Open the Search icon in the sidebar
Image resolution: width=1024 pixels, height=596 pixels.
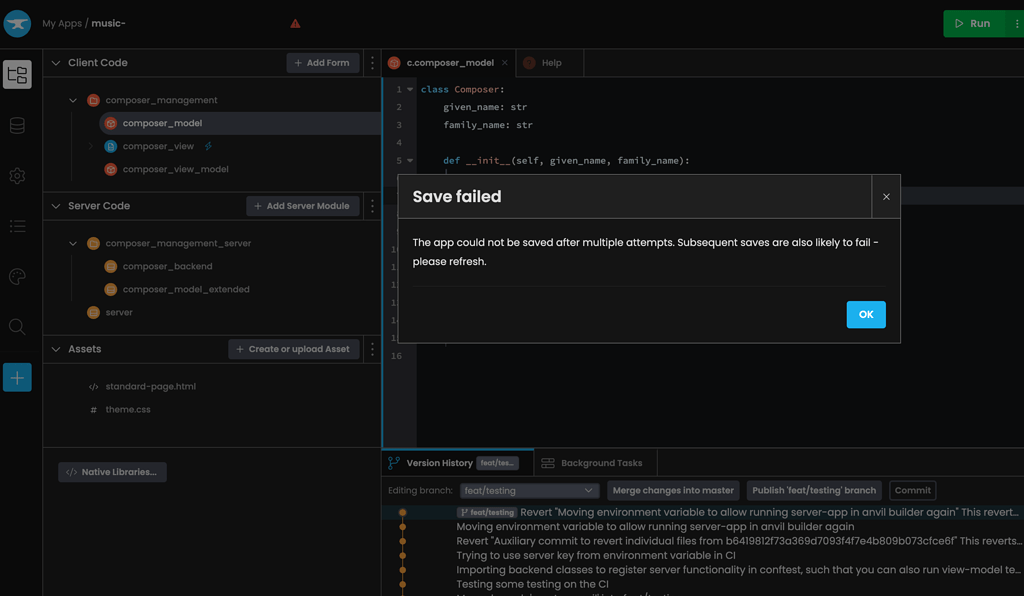[16, 326]
